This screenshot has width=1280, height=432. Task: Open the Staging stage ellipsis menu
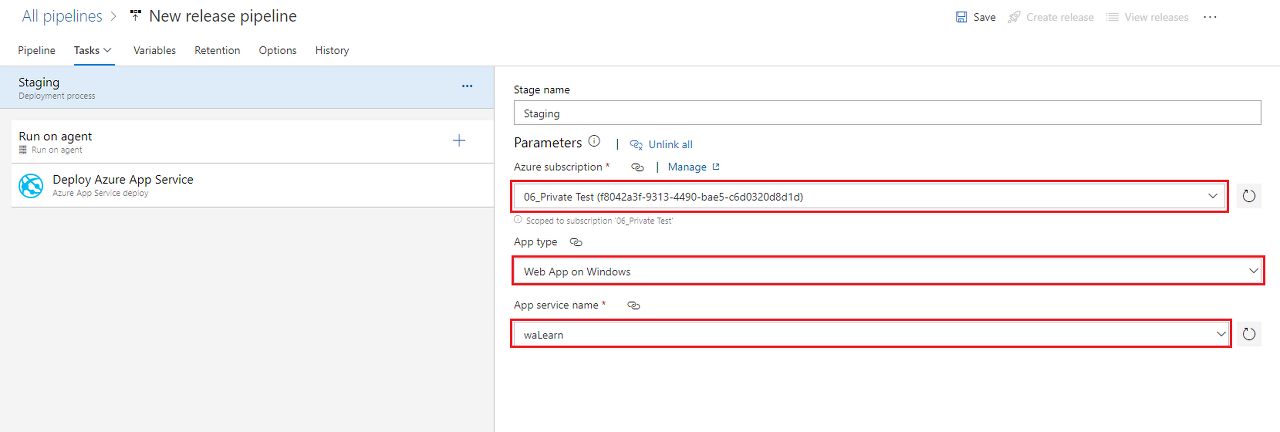467,86
